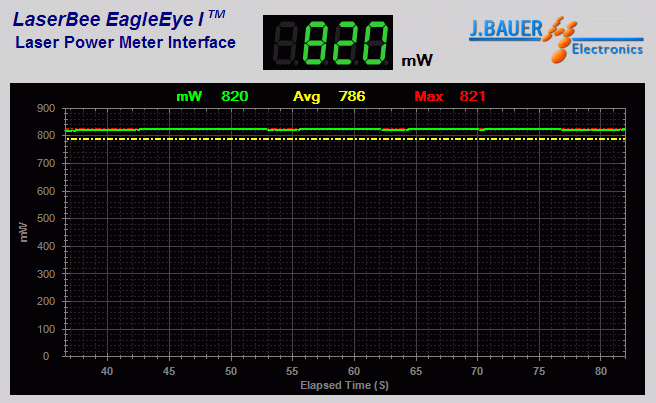The width and height of the screenshot is (656, 403).
Task: Click the 40 second mark on time axis
Action: [x=107, y=370]
